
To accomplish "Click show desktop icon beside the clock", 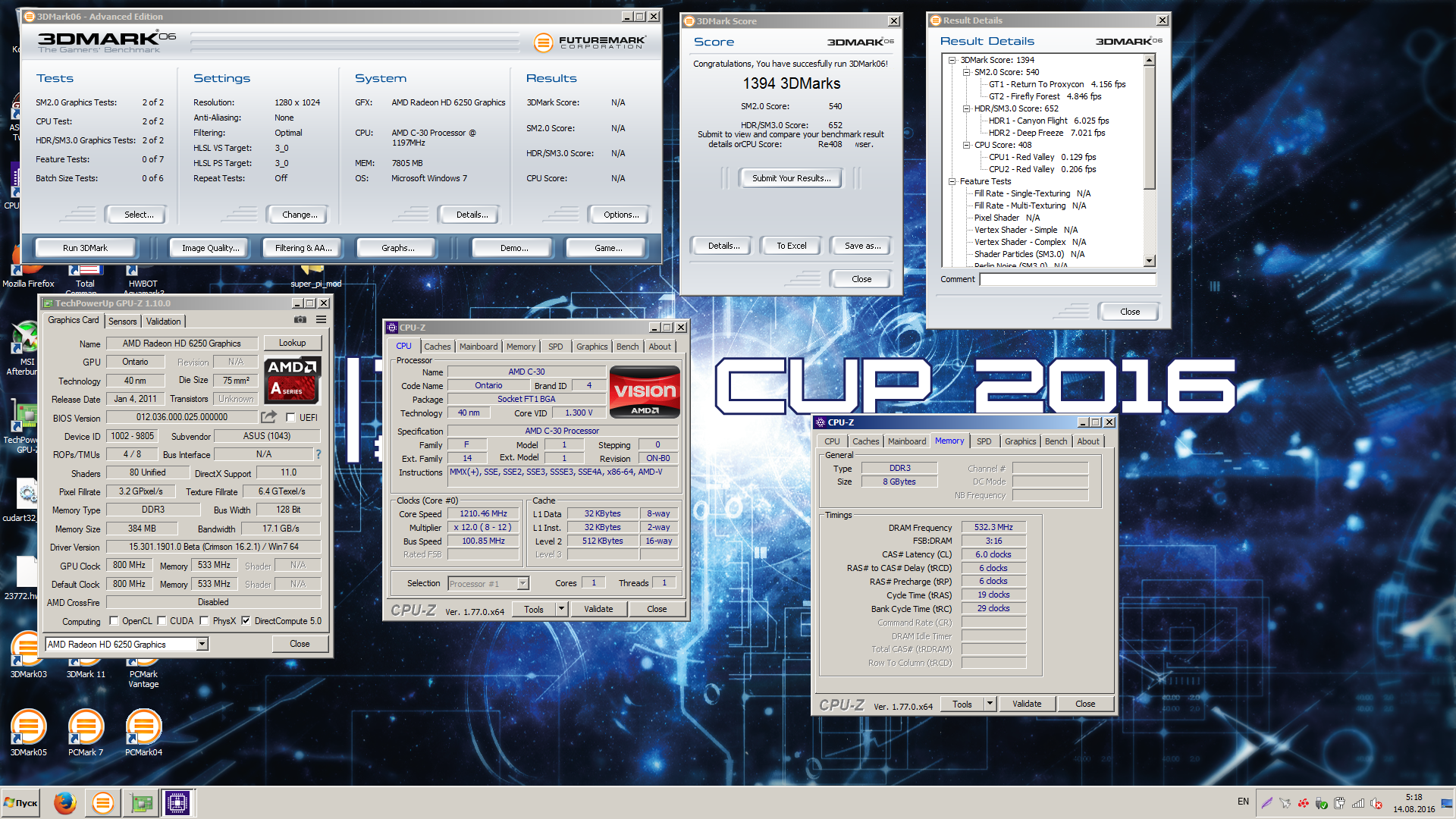I will (x=1447, y=803).
